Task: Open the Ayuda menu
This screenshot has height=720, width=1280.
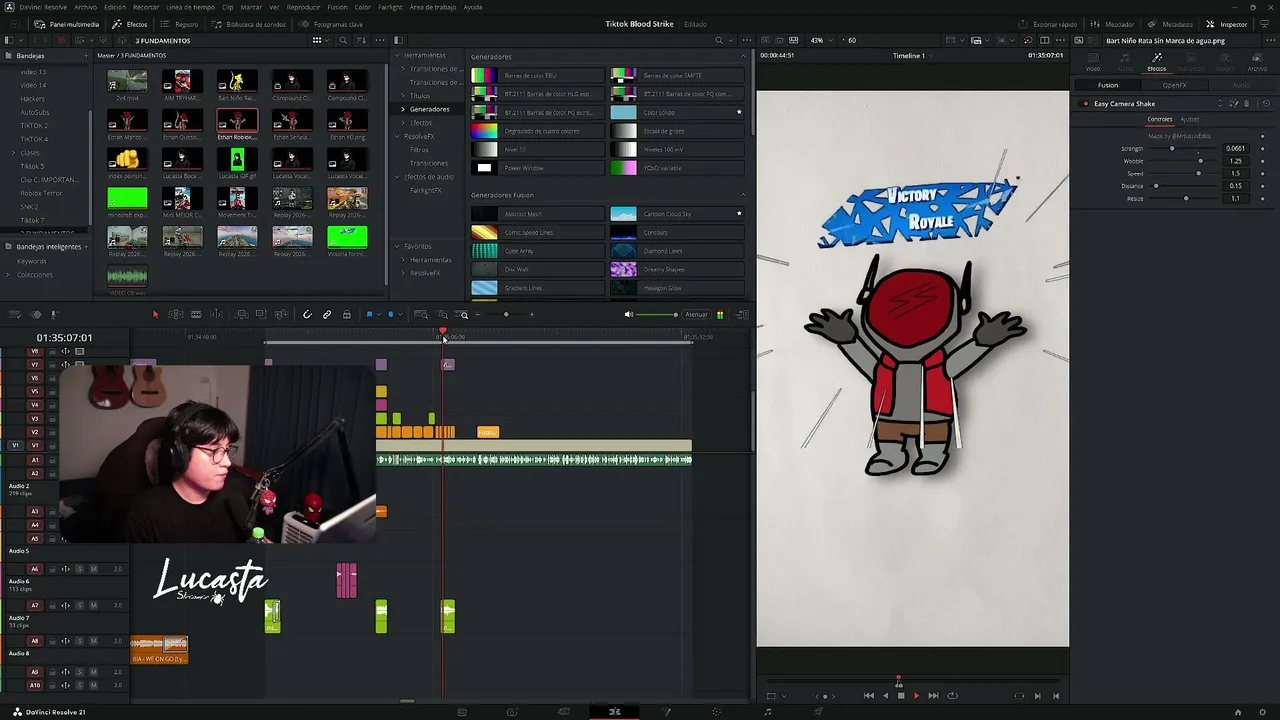Action: pyautogui.click(x=473, y=7)
